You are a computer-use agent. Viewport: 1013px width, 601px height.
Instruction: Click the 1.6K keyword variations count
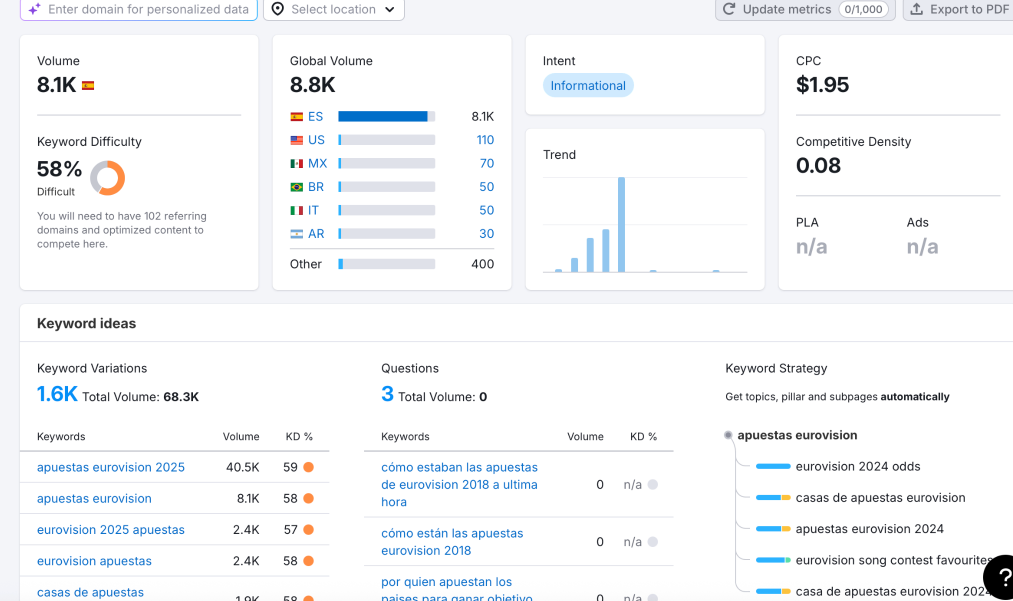(x=57, y=394)
